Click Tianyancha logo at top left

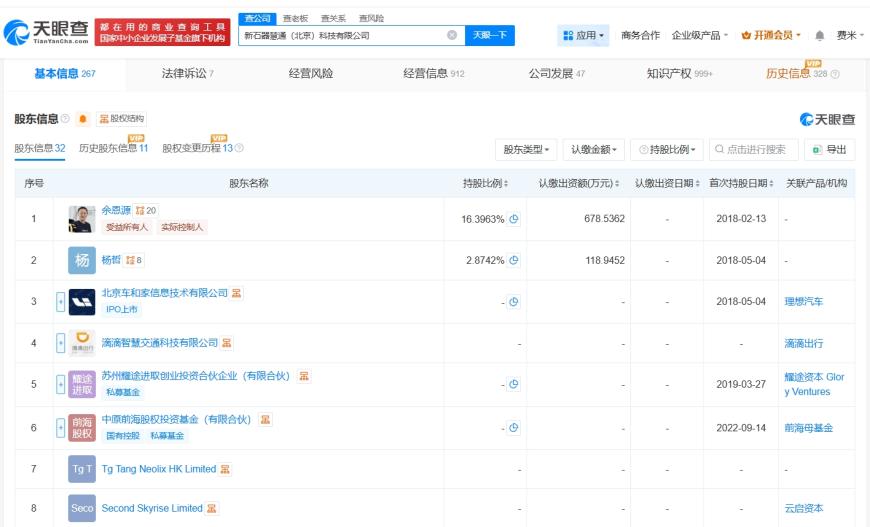(x=46, y=32)
